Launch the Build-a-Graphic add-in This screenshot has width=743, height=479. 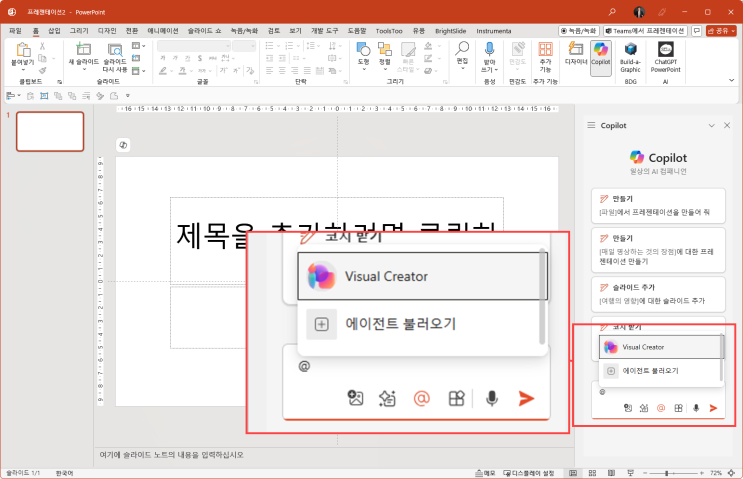tap(630, 58)
